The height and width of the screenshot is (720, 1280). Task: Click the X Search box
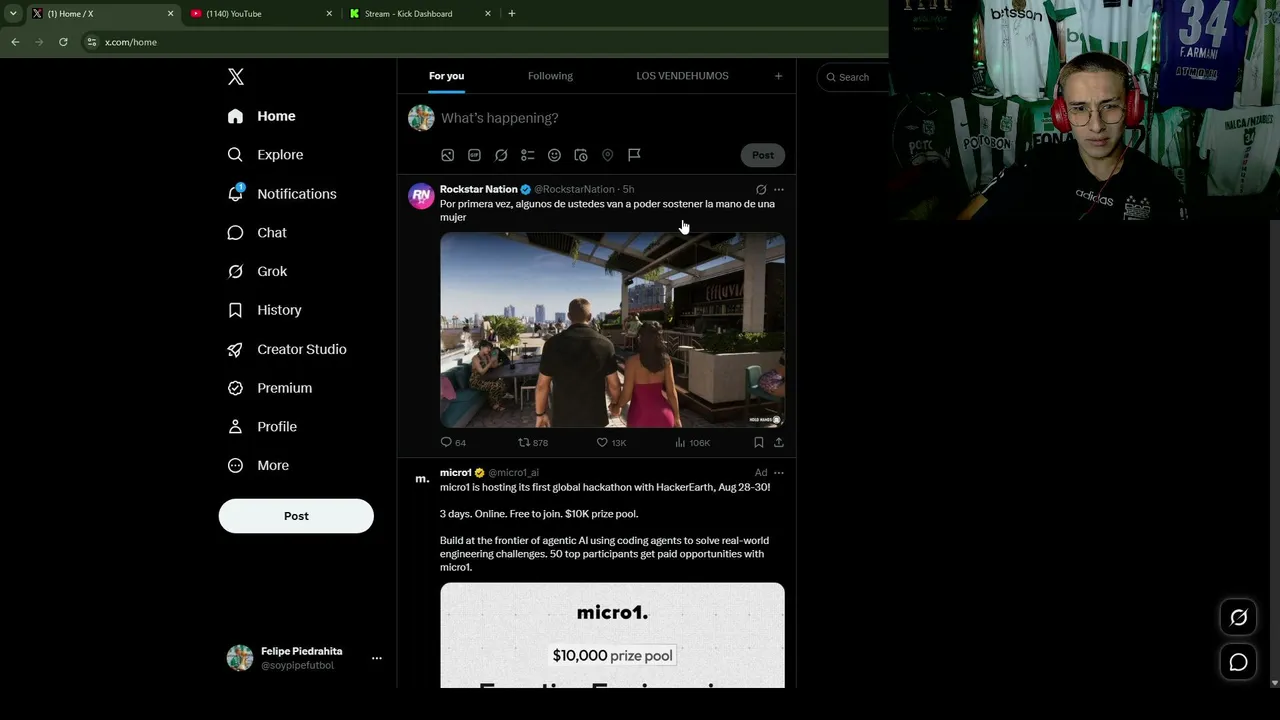pos(853,77)
